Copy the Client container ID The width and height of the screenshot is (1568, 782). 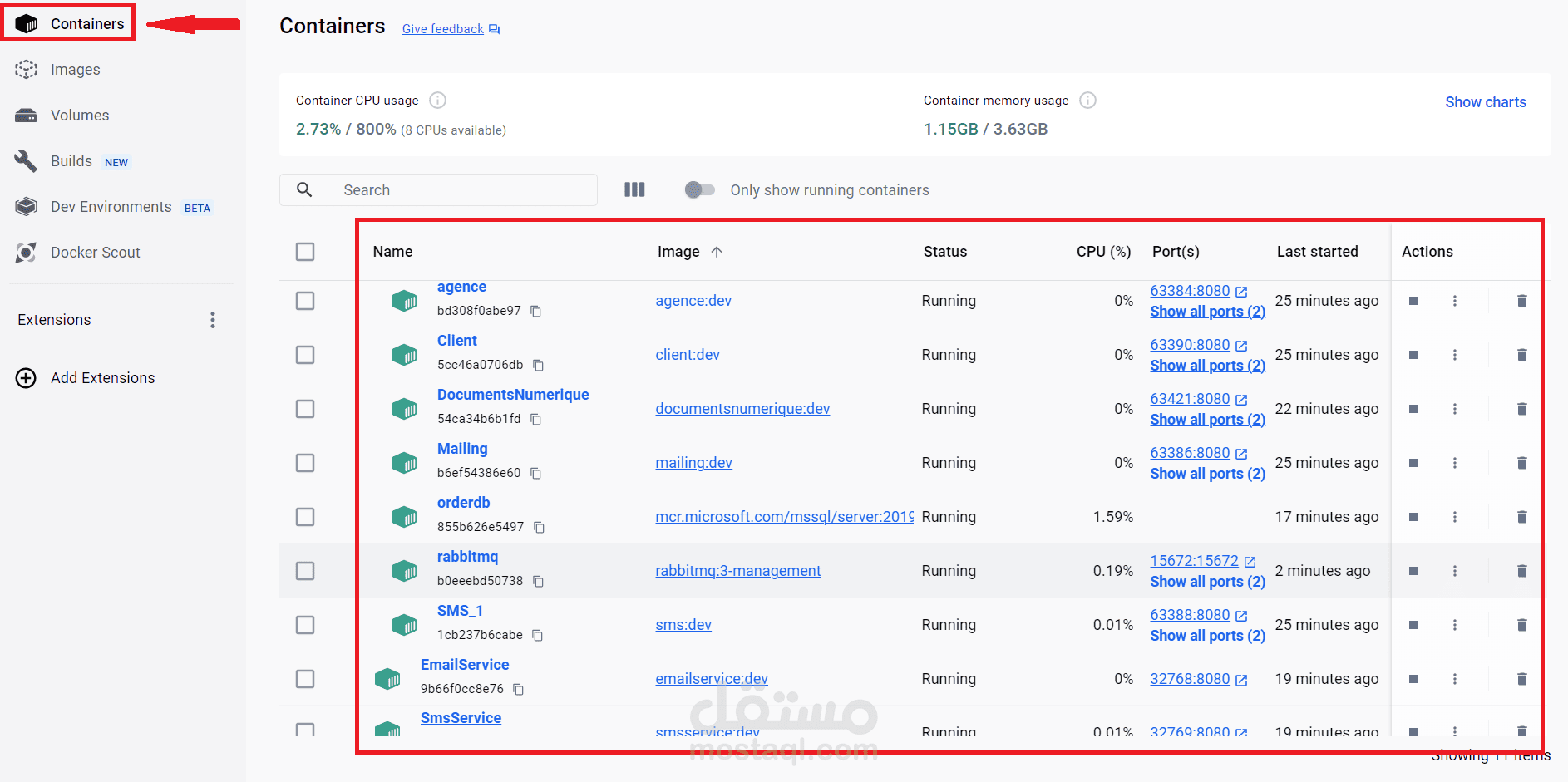click(538, 366)
